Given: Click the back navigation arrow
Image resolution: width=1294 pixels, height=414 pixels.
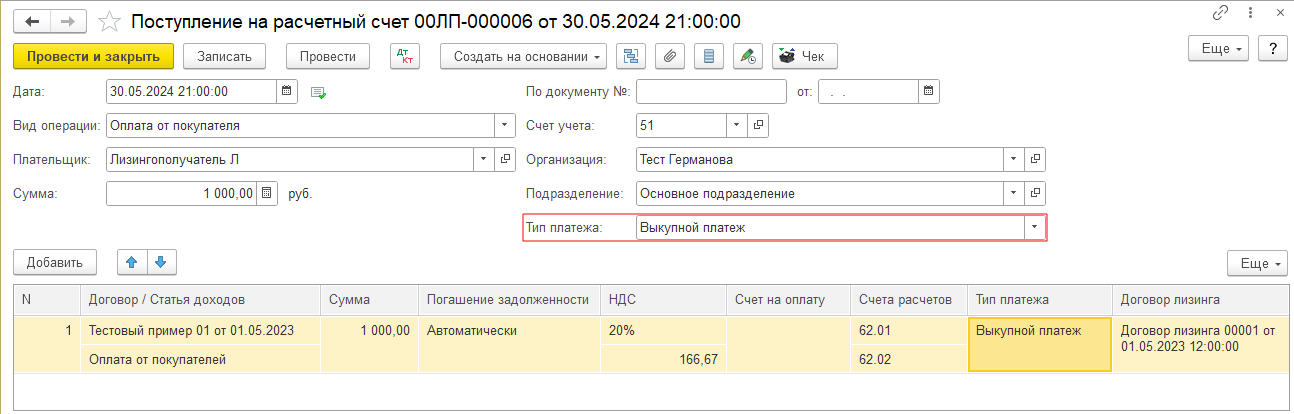Looking at the screenshot, I should point(32,21).
